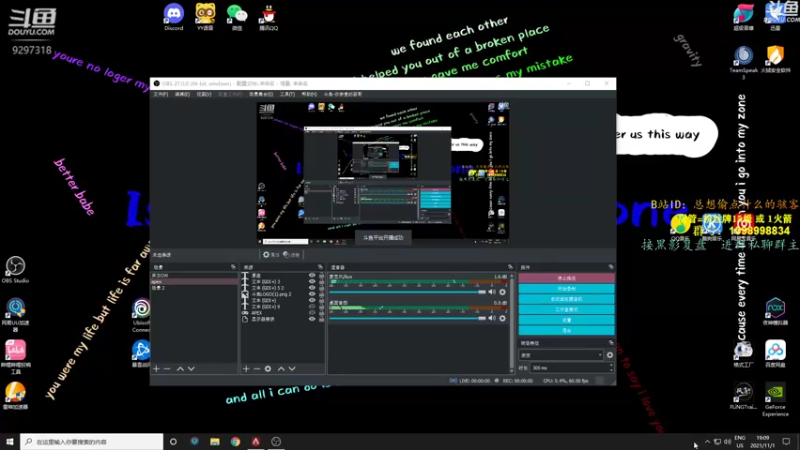Click the audio mixer vertical scrollbar

pos(512,322)
